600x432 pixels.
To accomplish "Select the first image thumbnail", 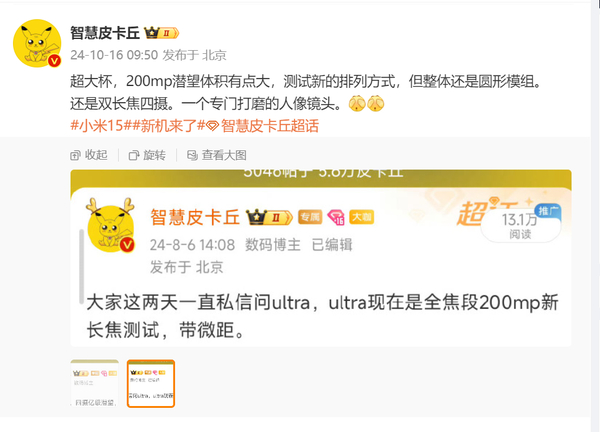I will point(95,383).
